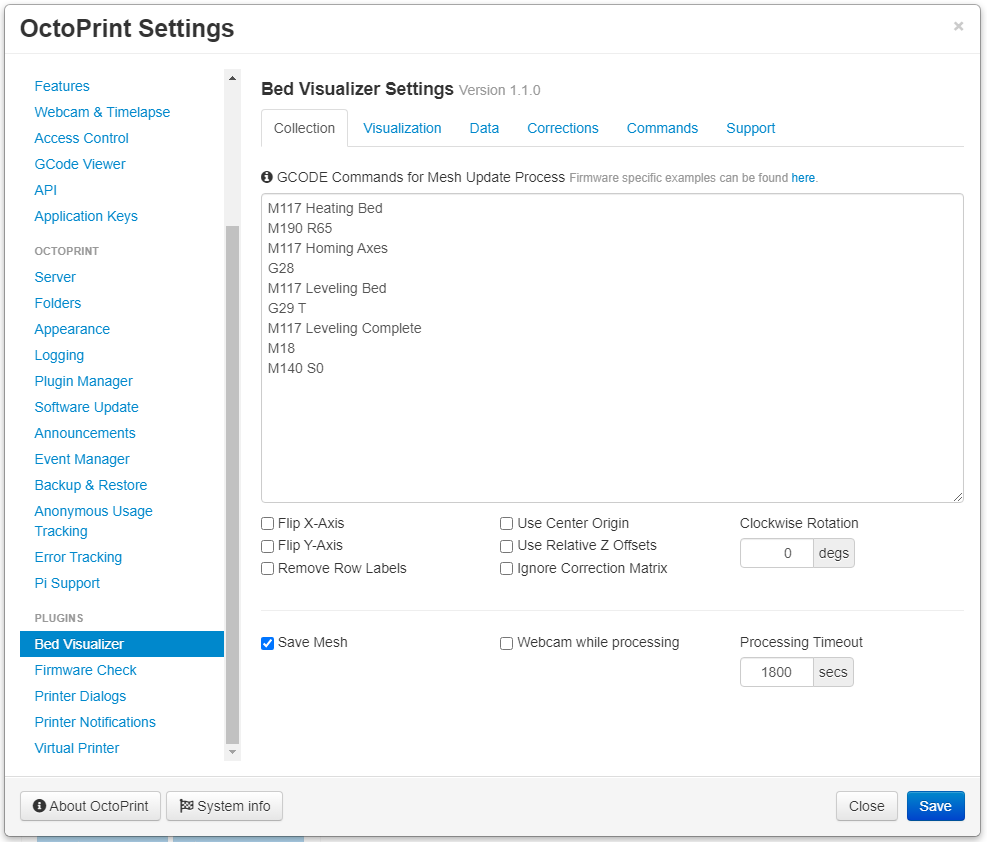Select API in sidebar

45,190
